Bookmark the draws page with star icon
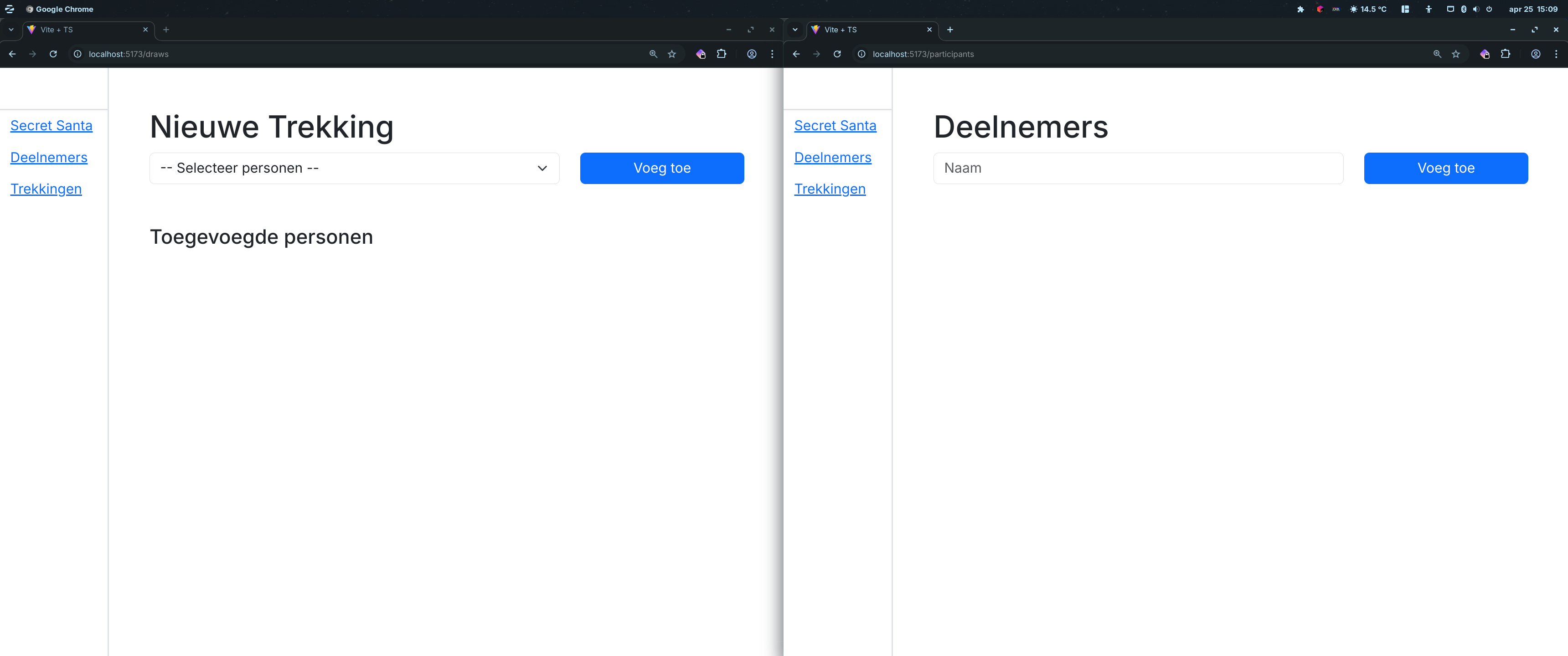1568x656 pixels. (x=671, y=54)
